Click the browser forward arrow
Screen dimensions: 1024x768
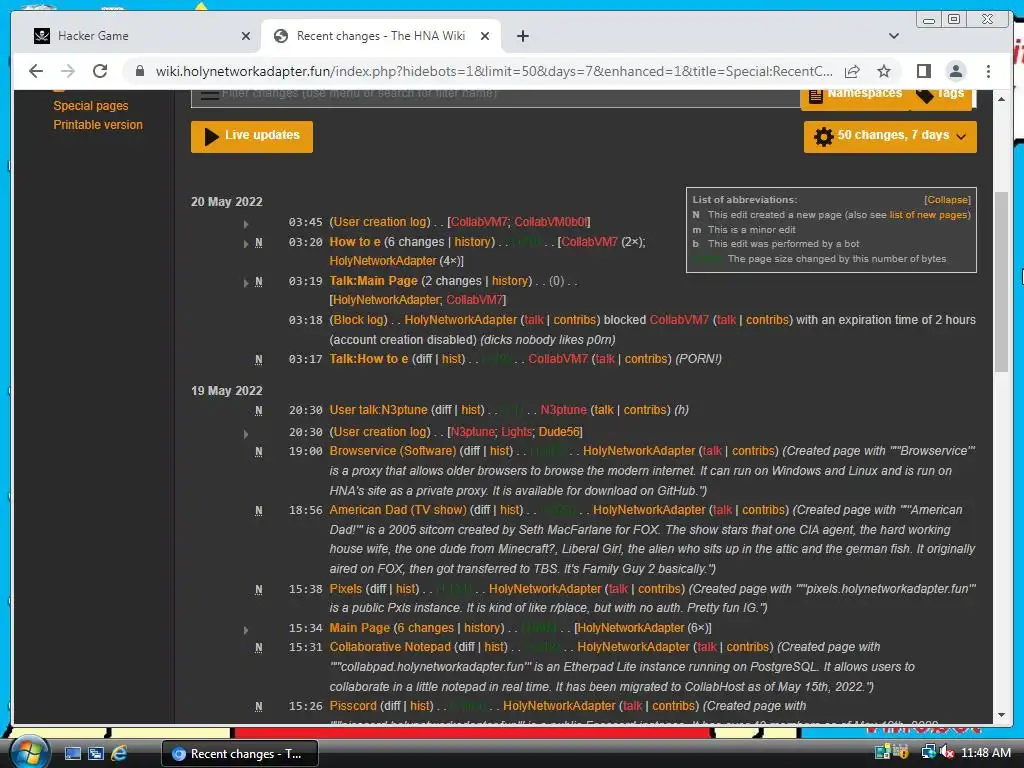pyautogui.click(x=68, y=71)
